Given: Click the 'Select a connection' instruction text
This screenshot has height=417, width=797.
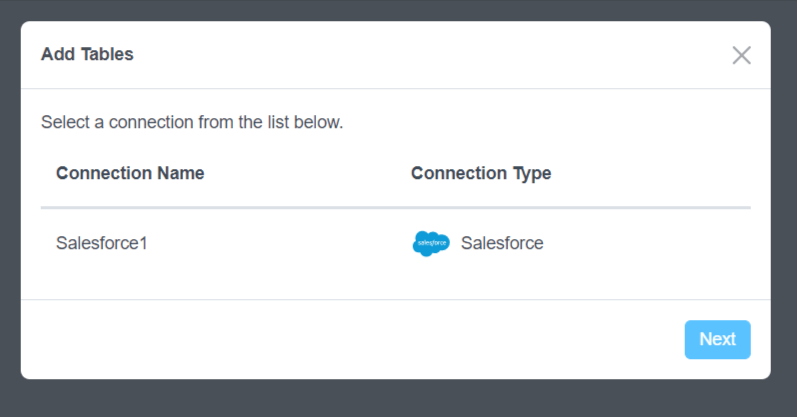Looking at the screenshot, I should pos(192,123).
